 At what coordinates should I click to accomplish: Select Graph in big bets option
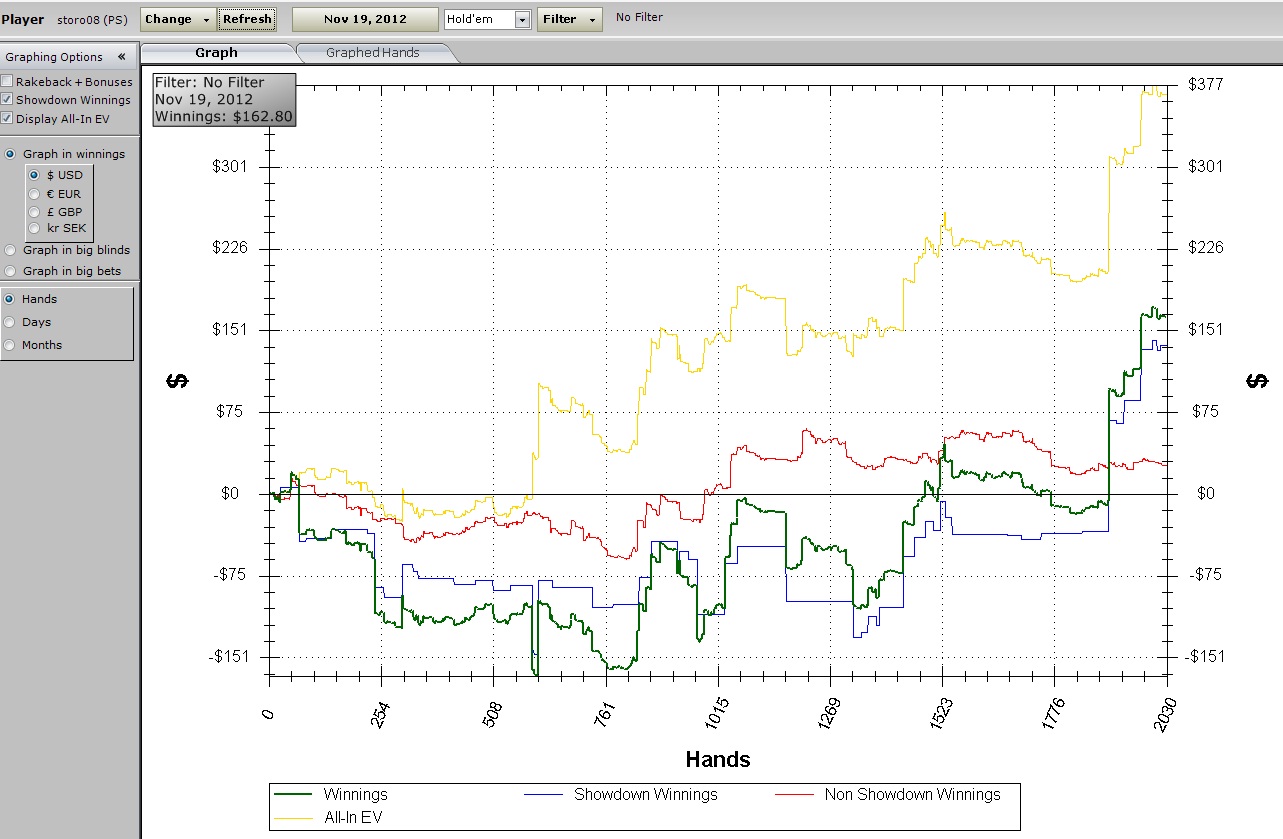pos(11,271)
